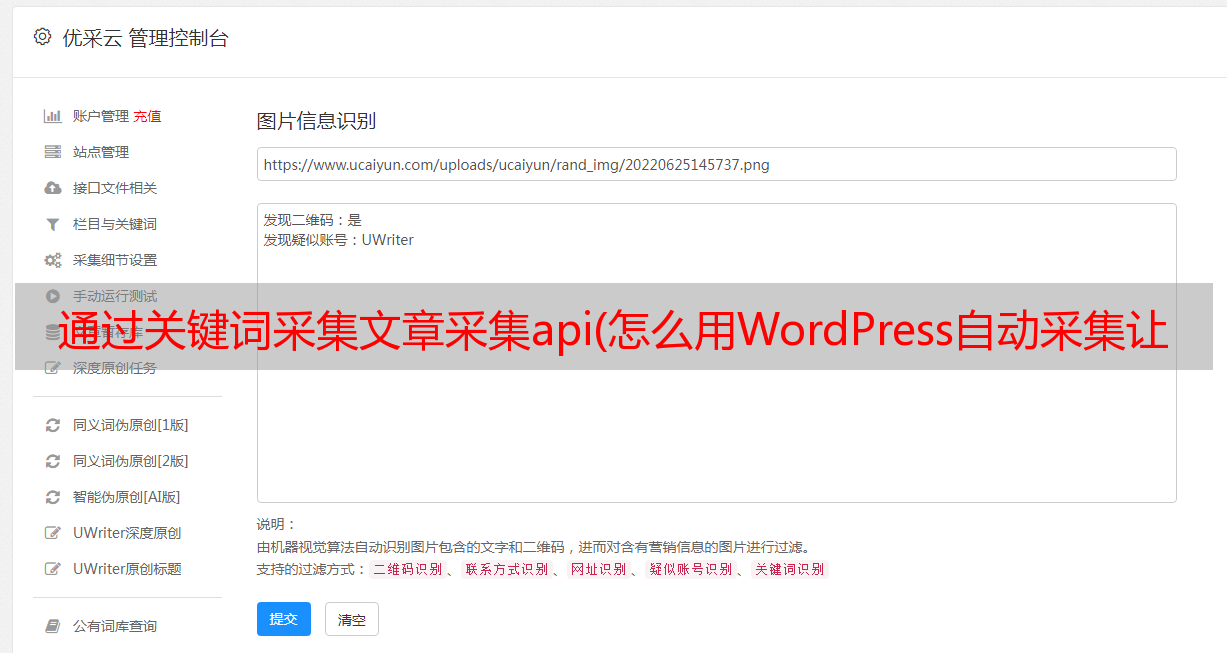Click the refresh icon for 同义词伪原创[2版]
This screenshot has height=653, width=1227.
[x=53, y=461]
